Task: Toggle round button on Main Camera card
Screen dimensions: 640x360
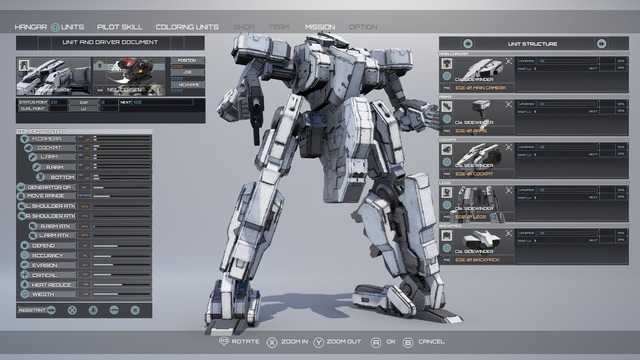Action: click(x=447, y=76)
